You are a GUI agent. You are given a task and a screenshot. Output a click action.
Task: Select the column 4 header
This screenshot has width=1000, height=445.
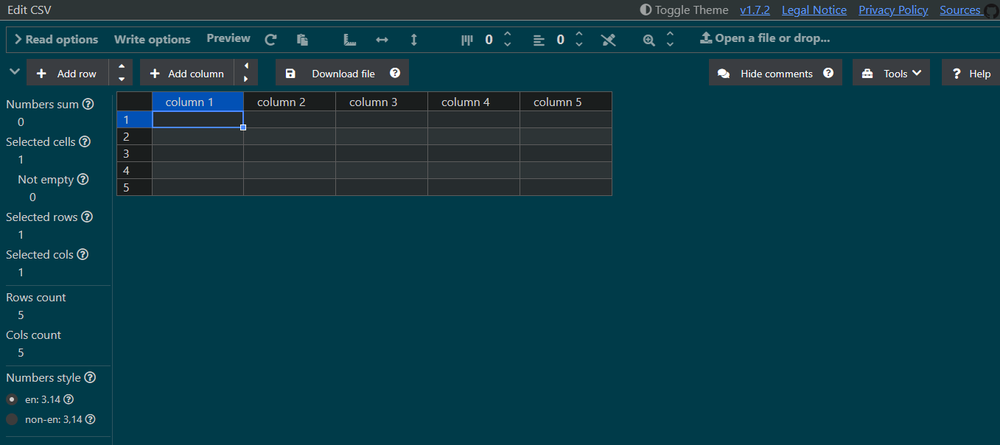[474, 101]
